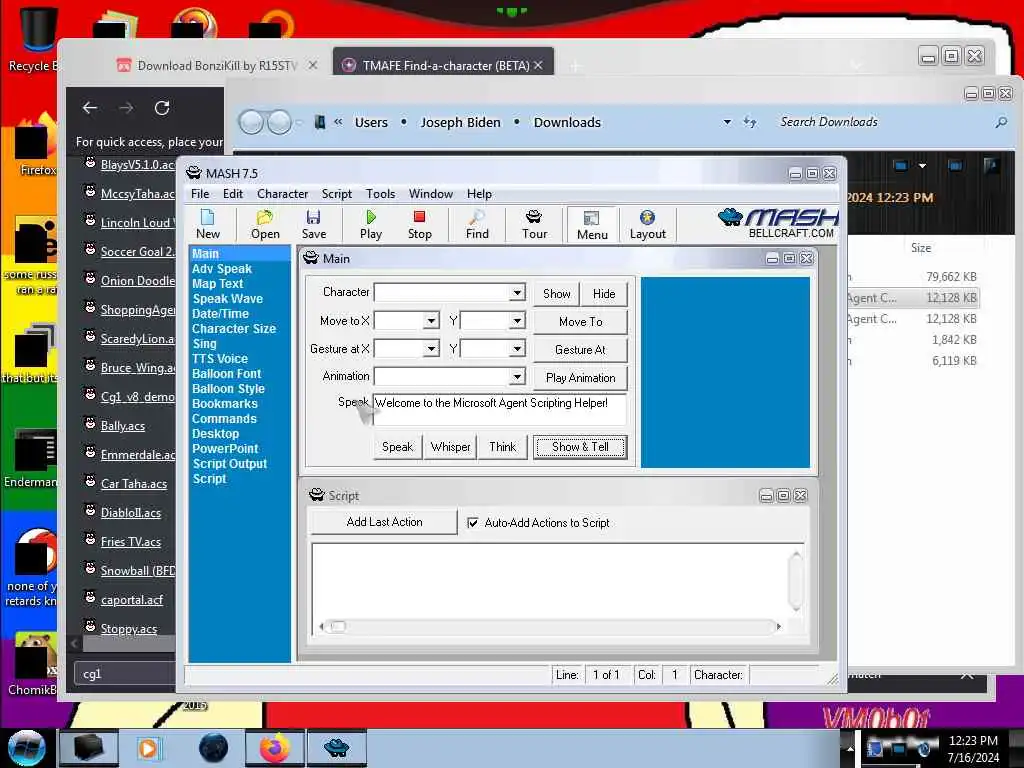Viewport: 1024px width, 768px height.
Task: Launch the Tour from the toolbar
Action: (534, 224)
